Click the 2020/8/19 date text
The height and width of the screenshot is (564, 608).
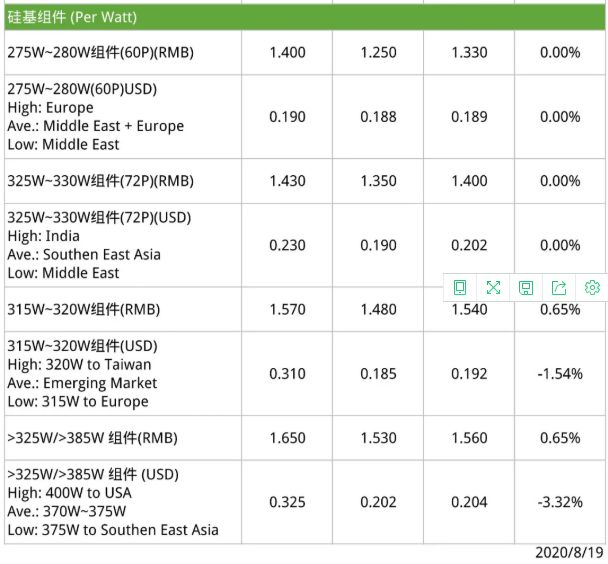569,552
